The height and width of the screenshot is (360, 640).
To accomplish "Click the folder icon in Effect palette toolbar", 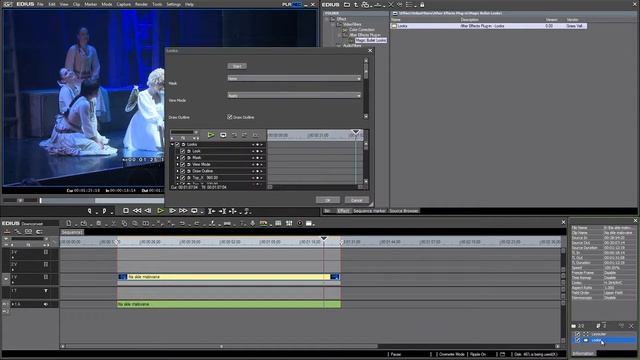I will [347, 4].
